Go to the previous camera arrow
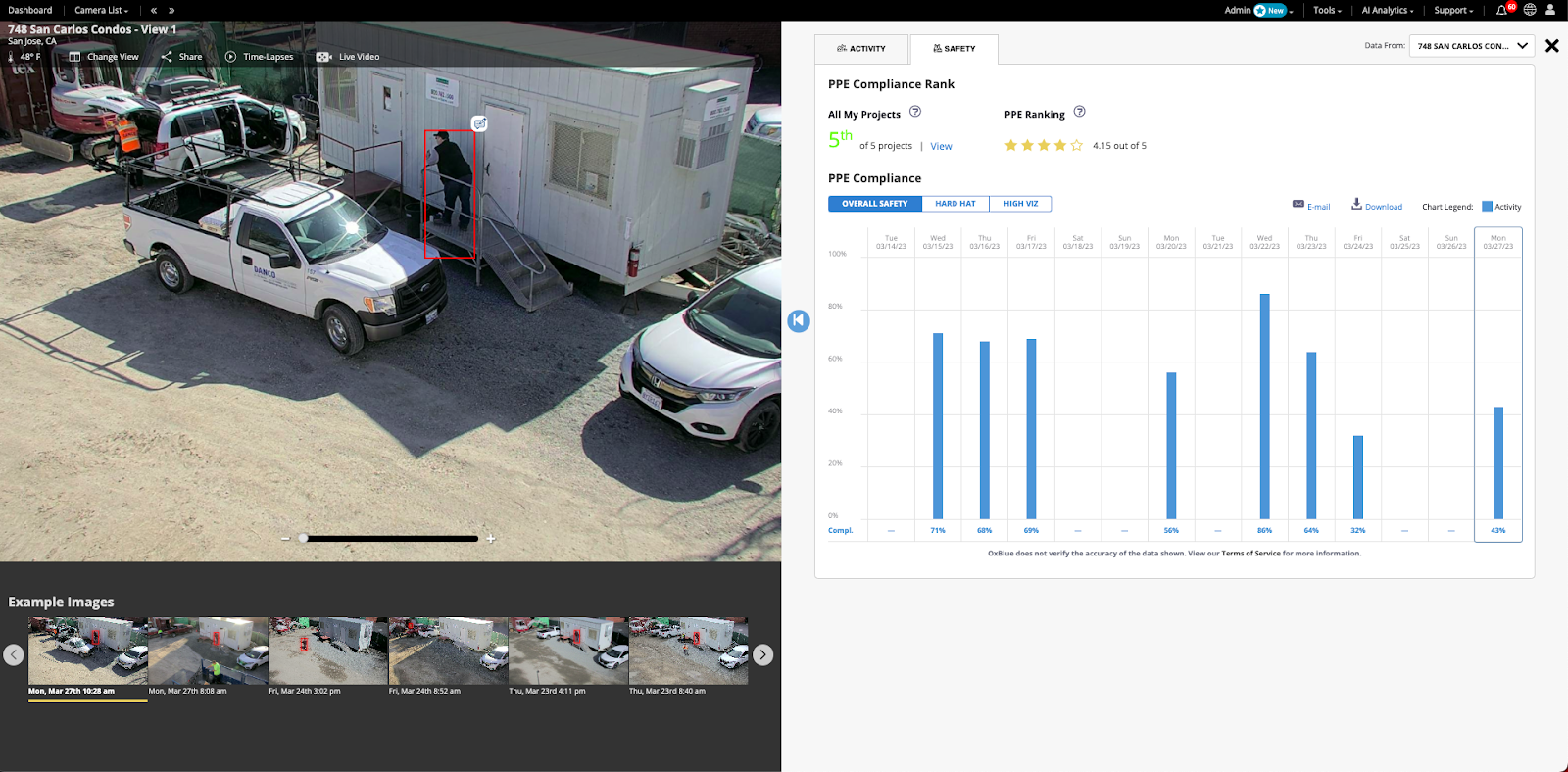 [x=154, y=11]
